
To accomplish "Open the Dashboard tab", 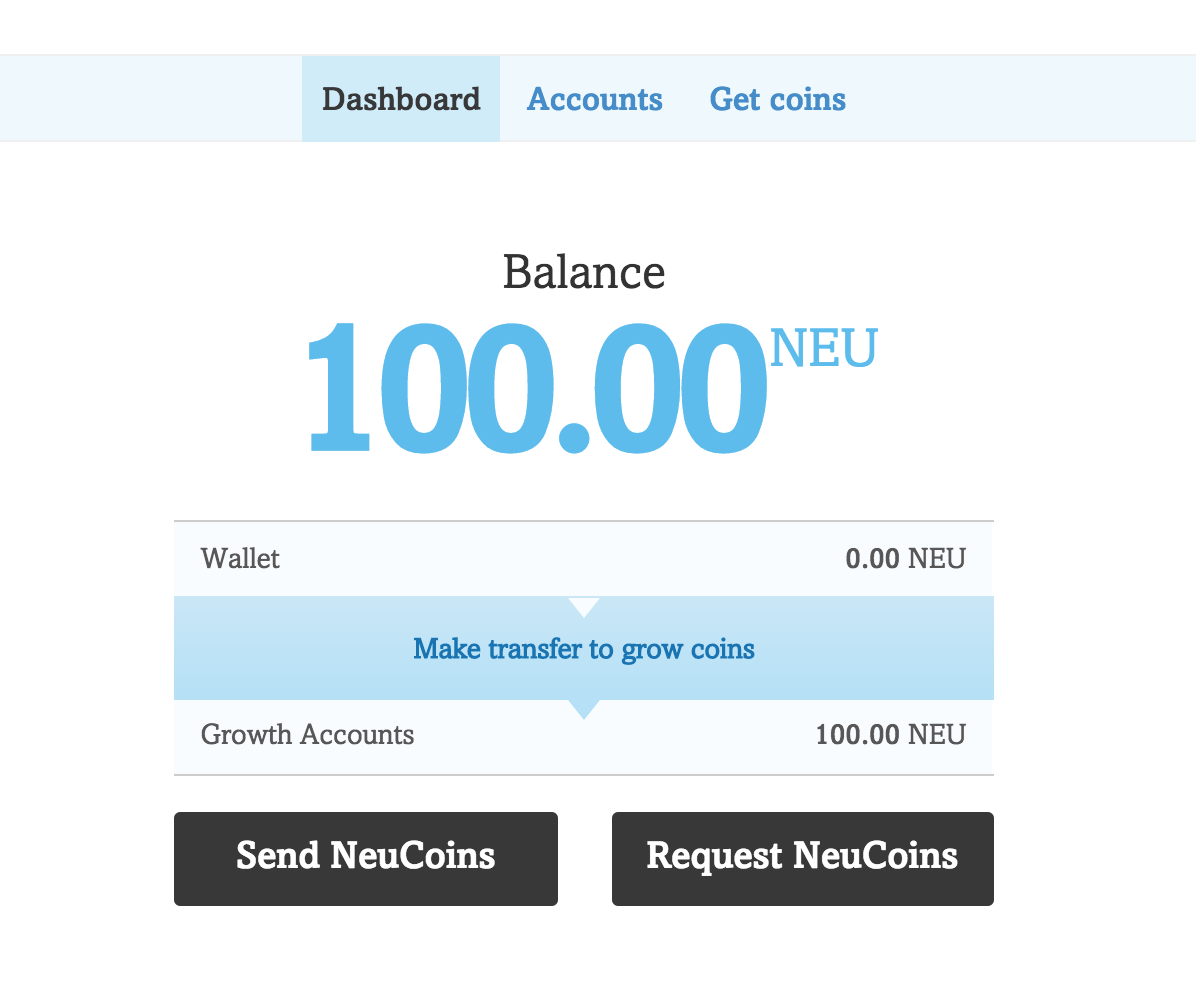I will [401, 99].
